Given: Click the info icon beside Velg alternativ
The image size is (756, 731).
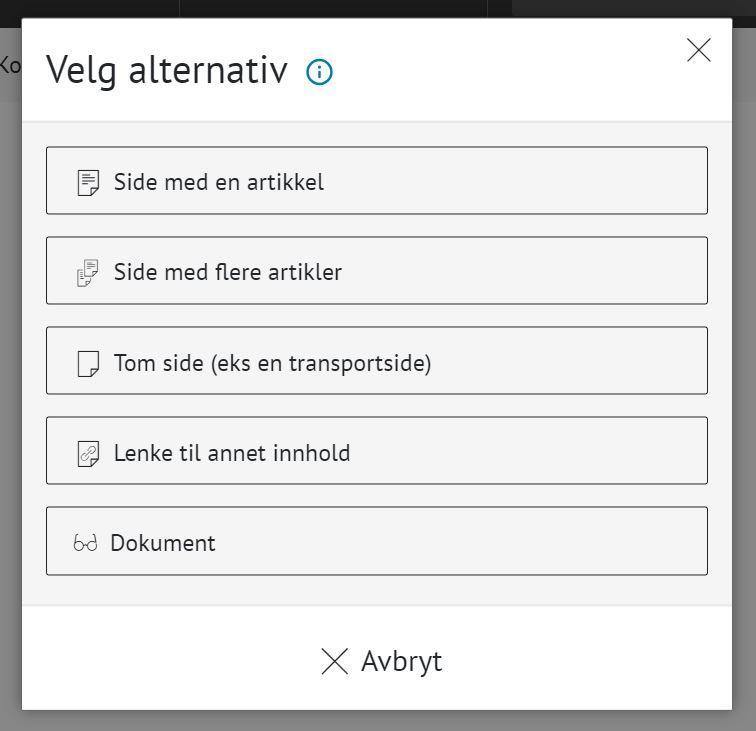Looking at the screenshot, I should (320, 72).
